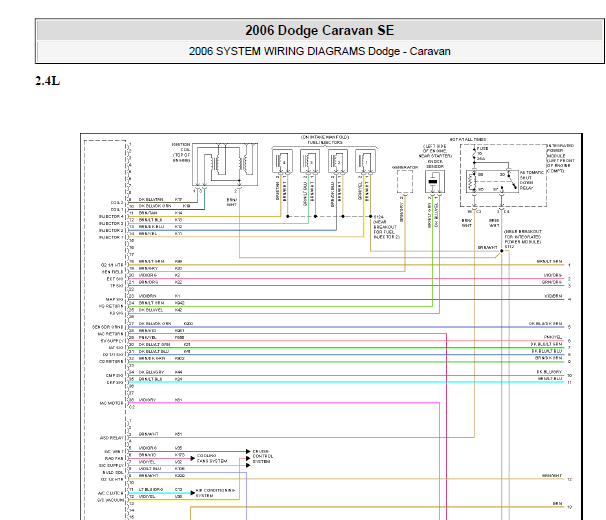Screen dimensions: 606x520
Task: Click the S124 splice note near injector wires
Action: tap(386, 227)
